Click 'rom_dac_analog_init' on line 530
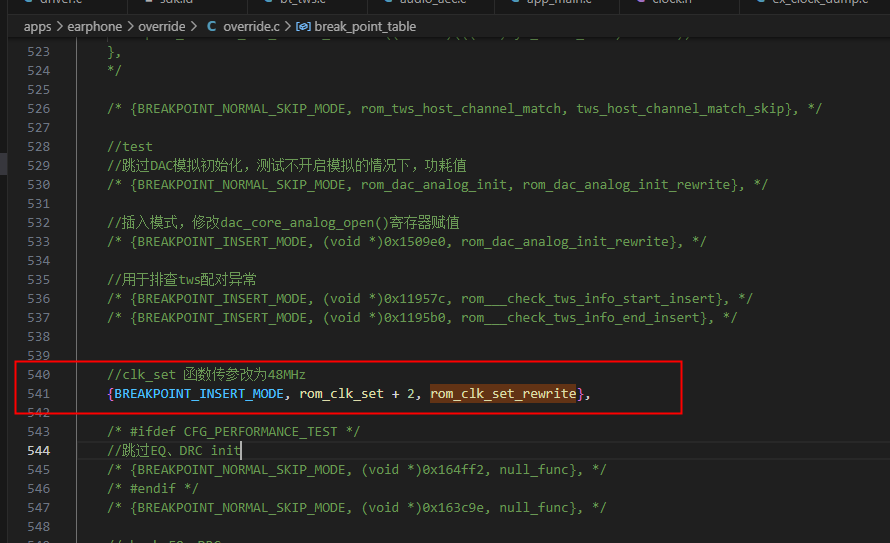 [x=434, y=184]
